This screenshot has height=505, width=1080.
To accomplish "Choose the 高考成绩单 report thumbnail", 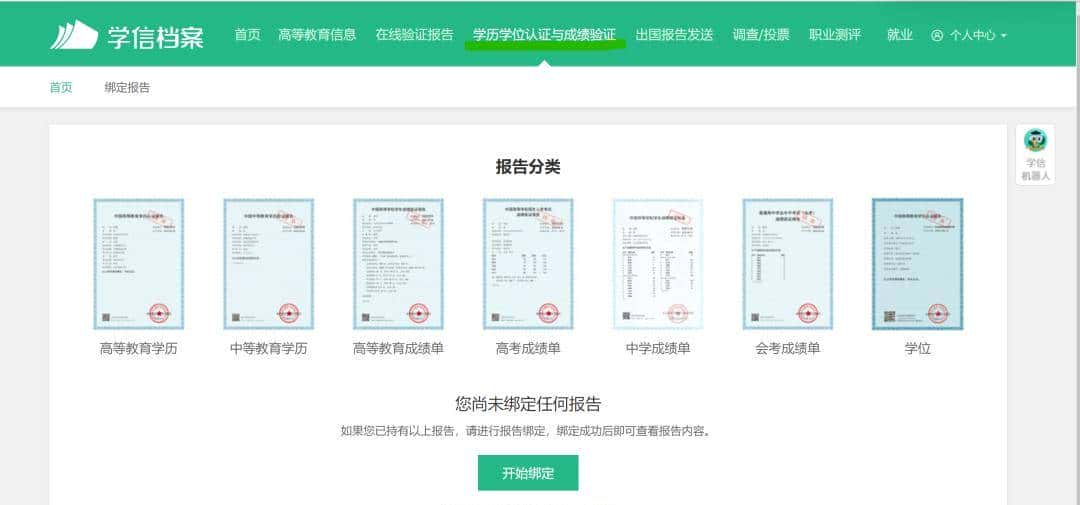I will (528, 264).
